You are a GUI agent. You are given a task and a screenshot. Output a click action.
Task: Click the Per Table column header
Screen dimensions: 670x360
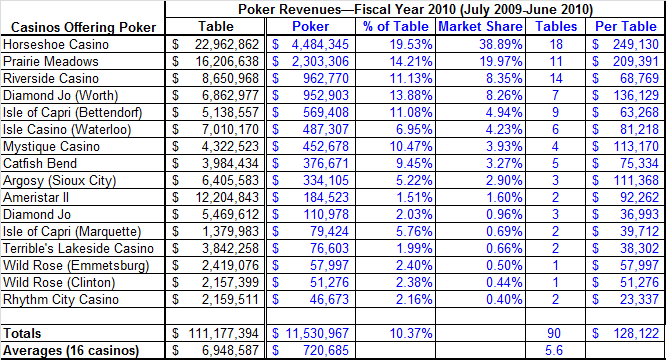626,26
